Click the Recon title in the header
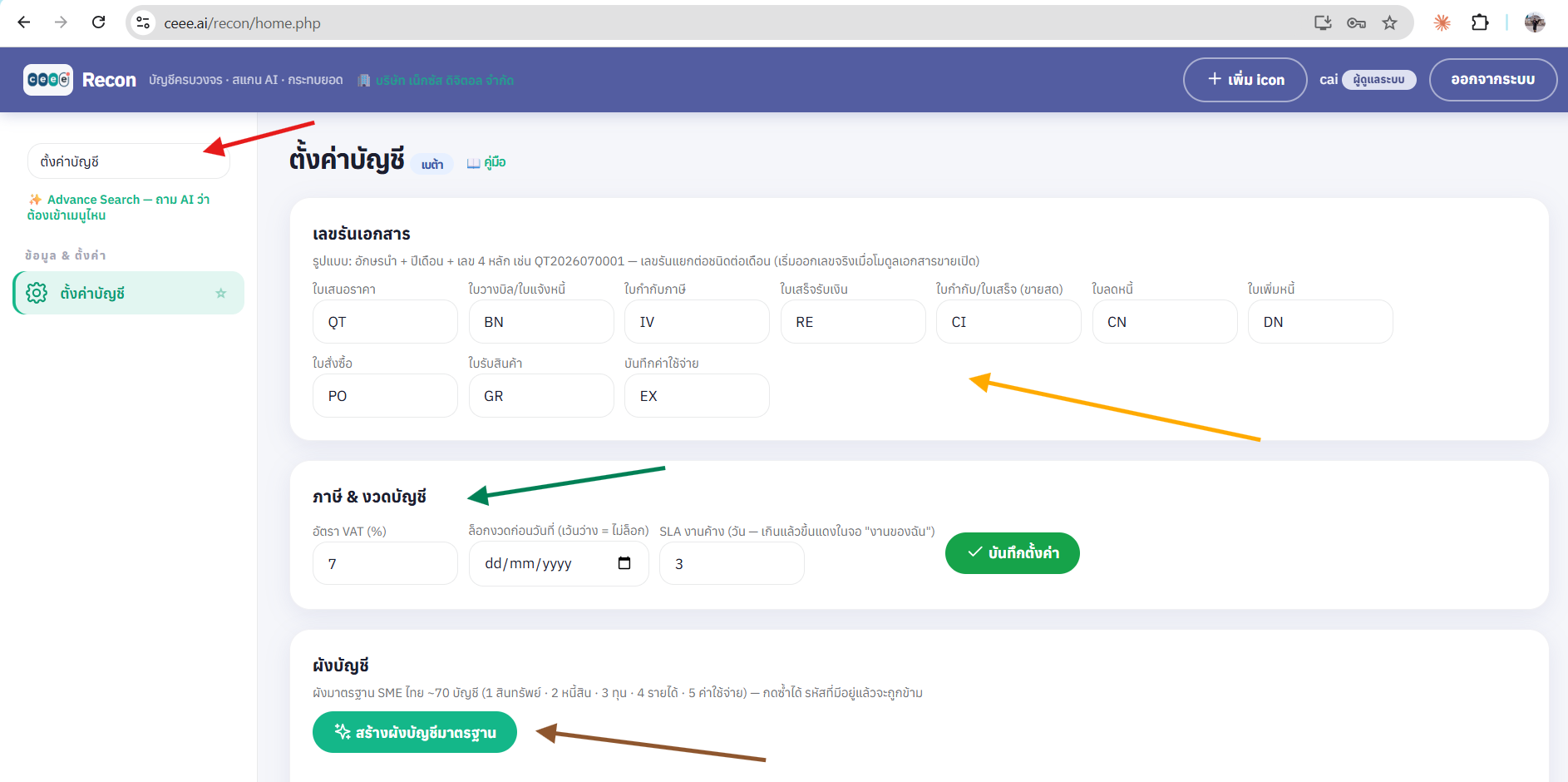Screen dimensions: 1568x782 [109, 80]
